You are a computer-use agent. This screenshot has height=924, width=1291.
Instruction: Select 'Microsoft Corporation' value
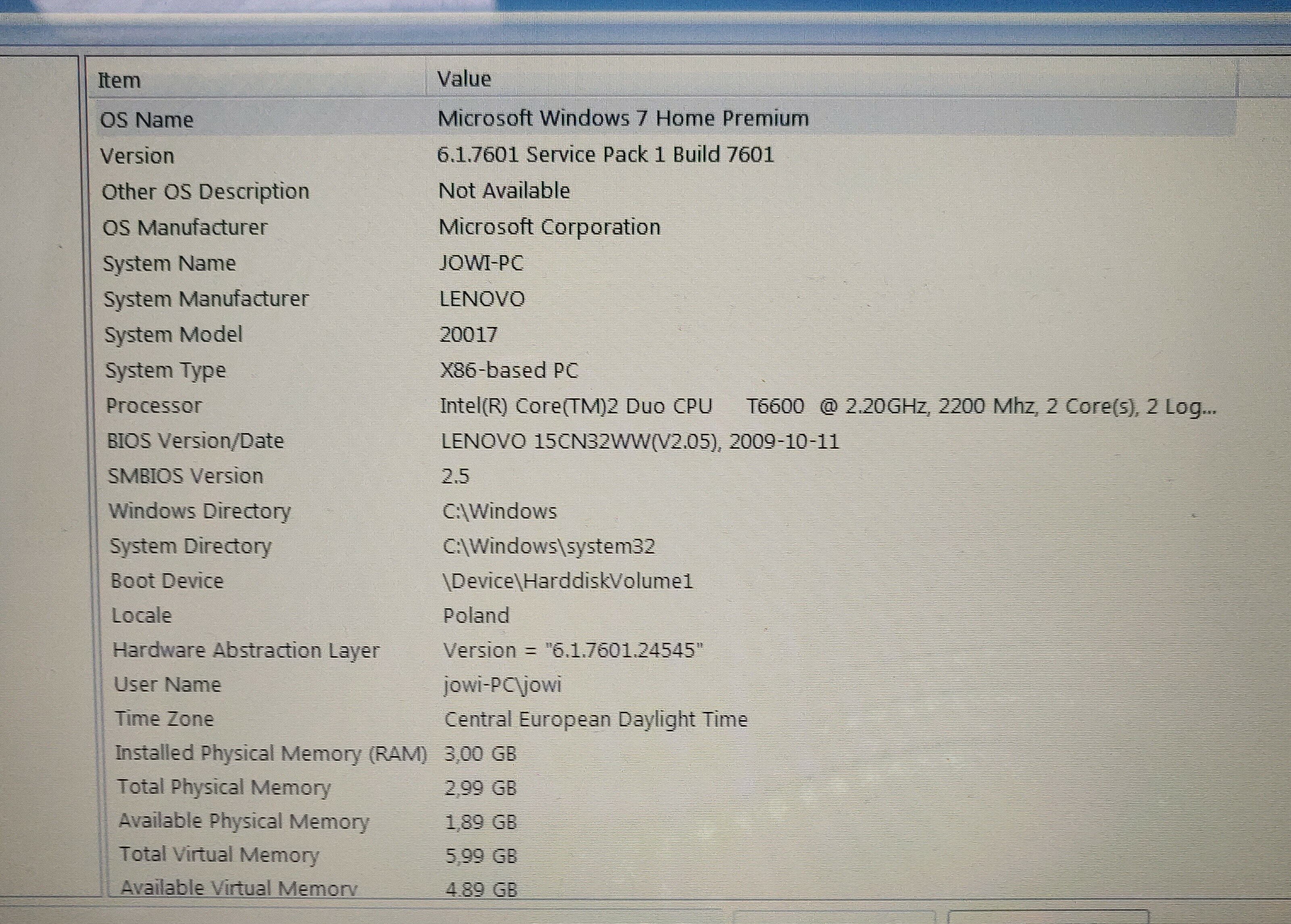[549, 227]
